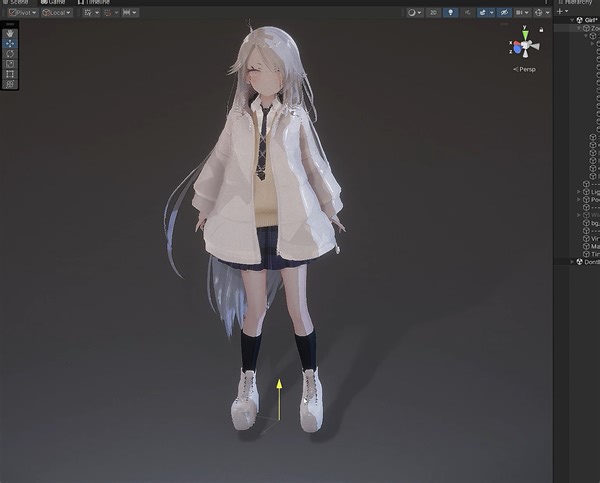Toggle scene effects button
Image resolution: width=600 pixels, height=483 pixels.
click(x=483, y=13)
